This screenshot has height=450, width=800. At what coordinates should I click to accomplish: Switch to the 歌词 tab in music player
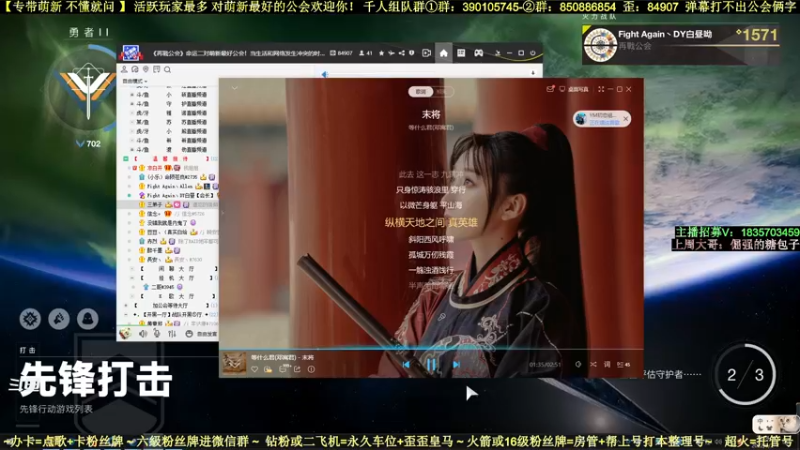(x=420, y=91)
